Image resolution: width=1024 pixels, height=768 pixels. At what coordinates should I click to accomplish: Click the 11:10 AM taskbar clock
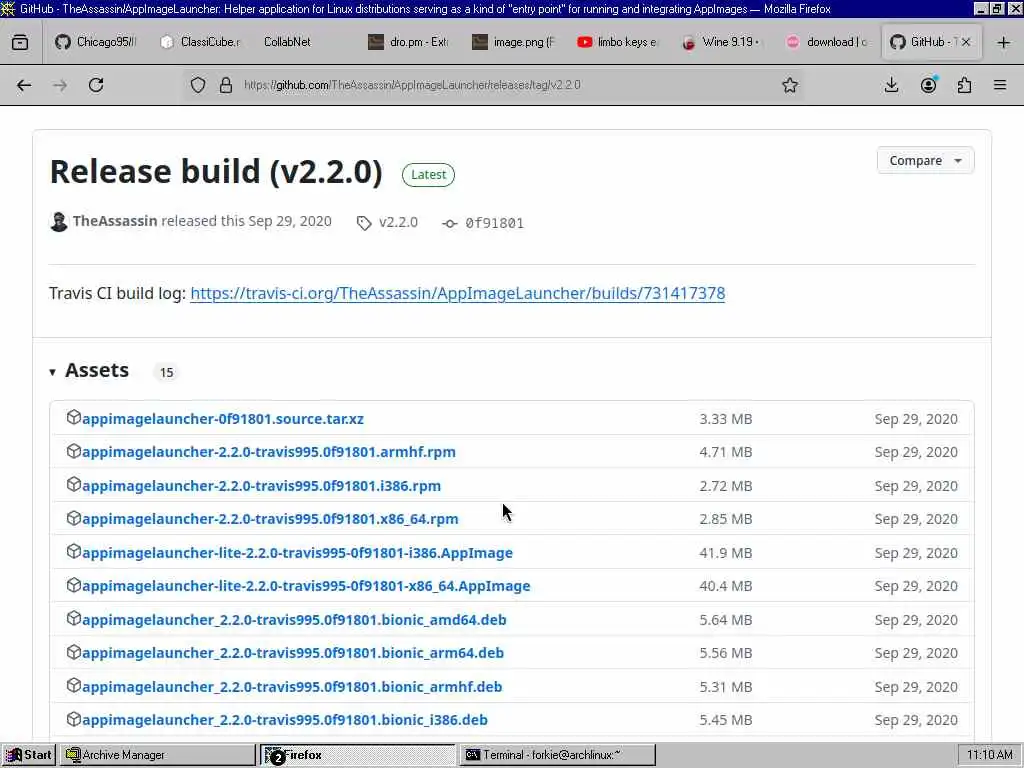(989, 755)
